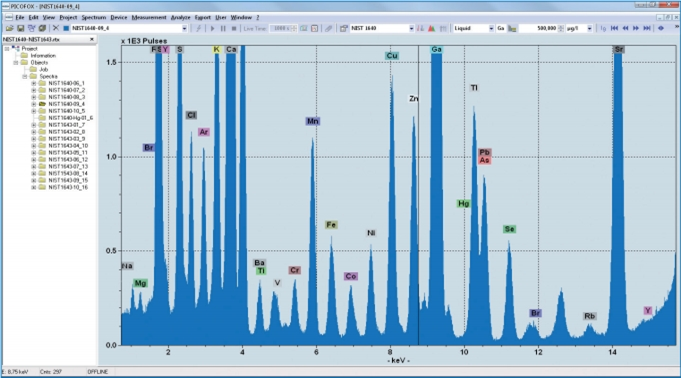Click the Live Time value field
This screenshot has height=378, width=681.
coord(280,28)
